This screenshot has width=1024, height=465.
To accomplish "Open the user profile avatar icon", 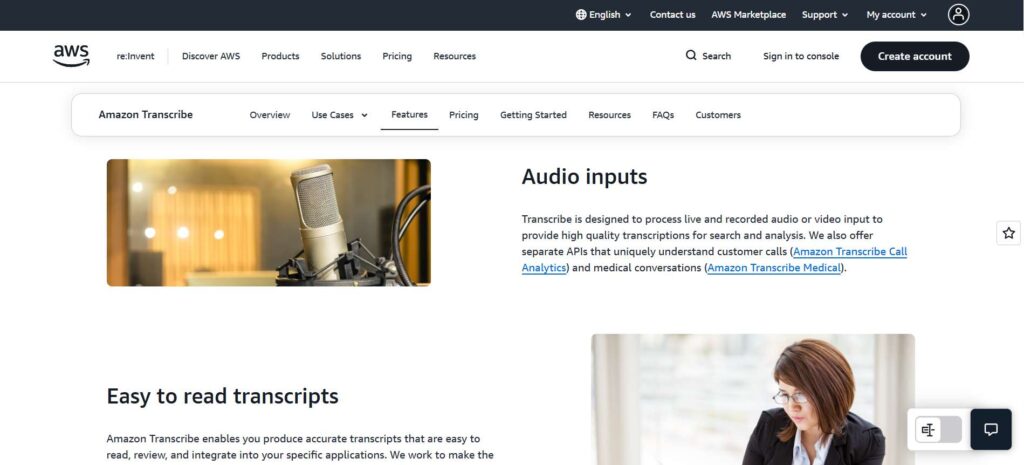I will 958,14.
